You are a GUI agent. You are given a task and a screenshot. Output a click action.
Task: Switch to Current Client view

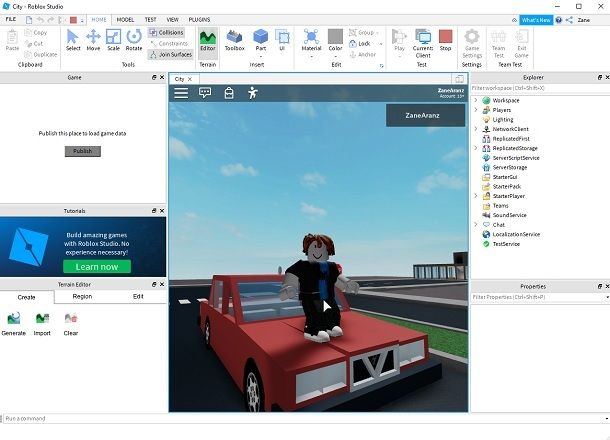[423, 44]
